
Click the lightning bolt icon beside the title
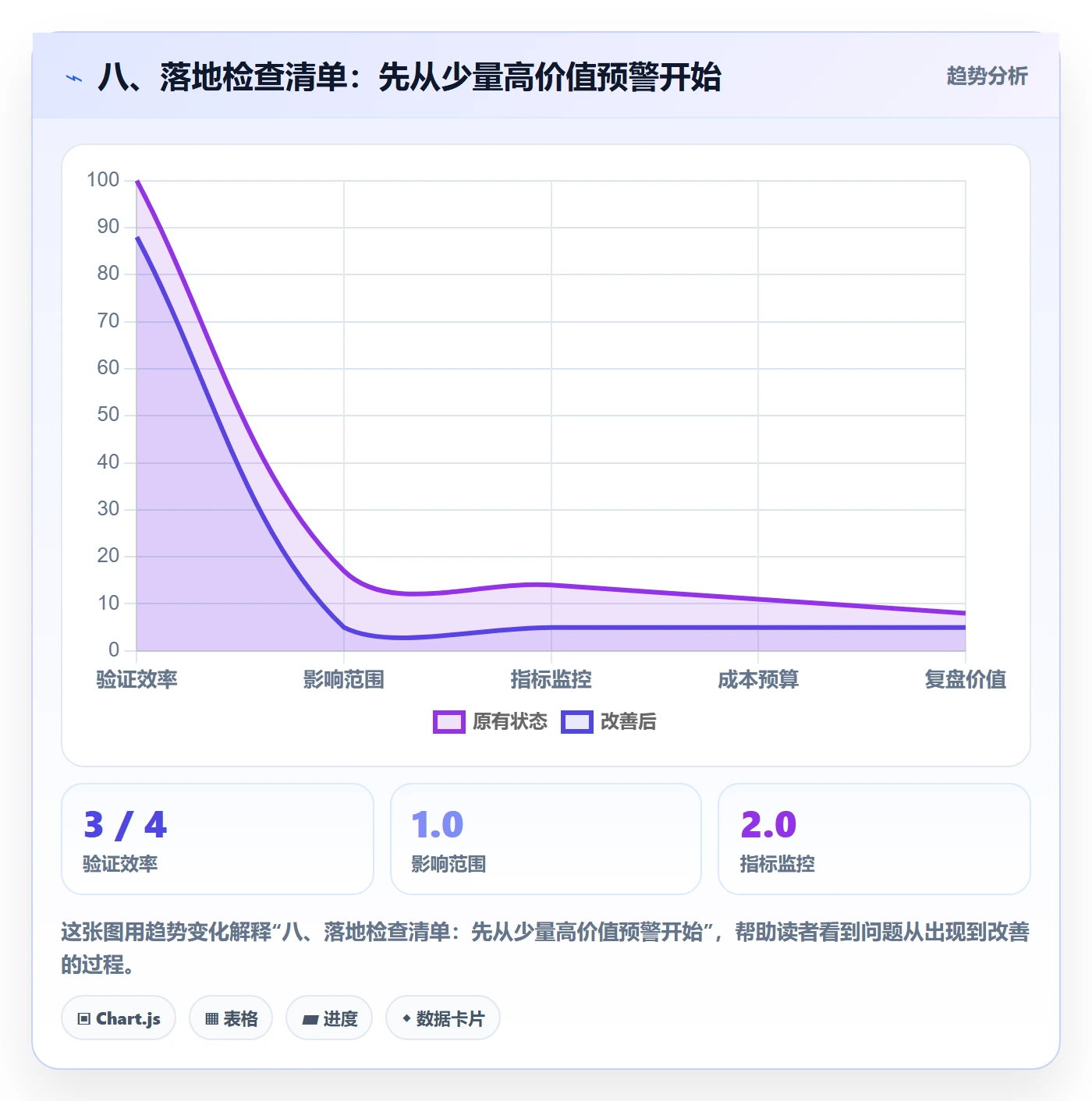pyautogui.click(x=74, y=78)
